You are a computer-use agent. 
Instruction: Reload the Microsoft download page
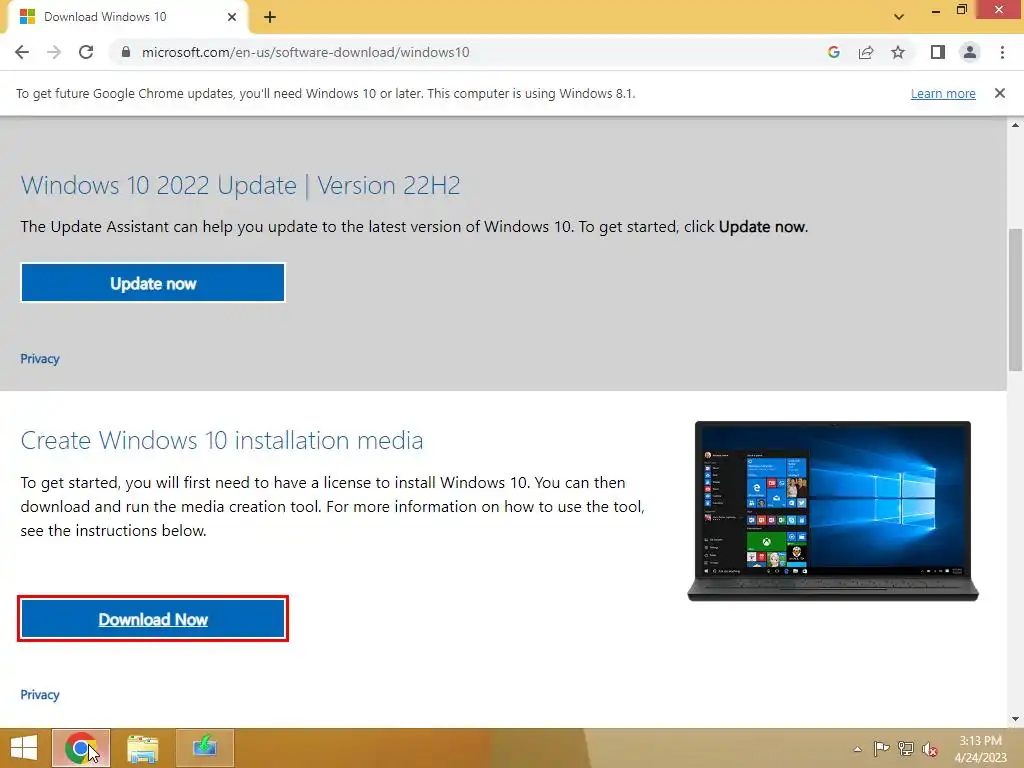(86, 52)
